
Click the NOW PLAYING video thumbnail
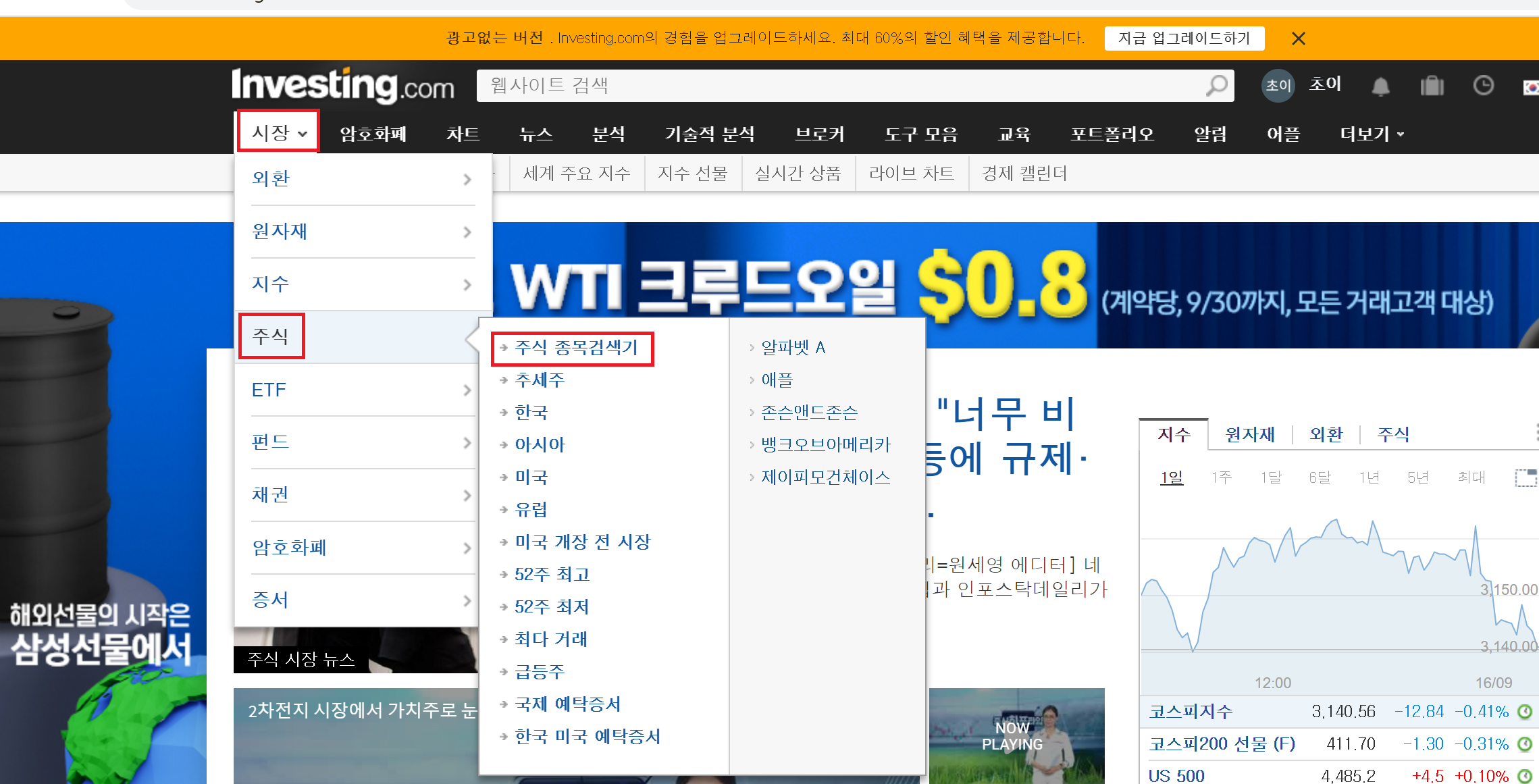click(x=1016, y=736)
